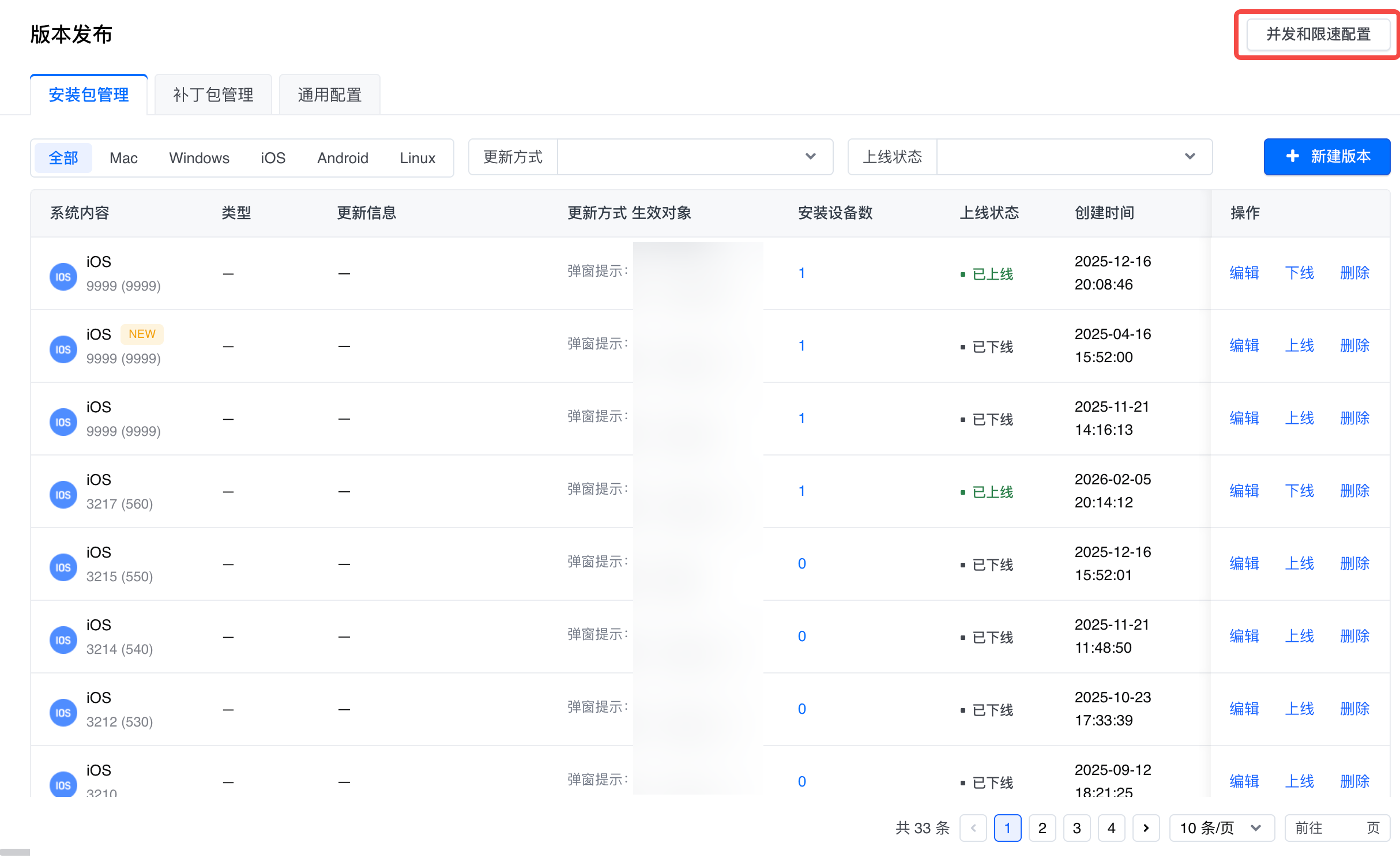
Task: Click 下线 for the iOS 3217 (560) row
Action: pos(1299,491)
